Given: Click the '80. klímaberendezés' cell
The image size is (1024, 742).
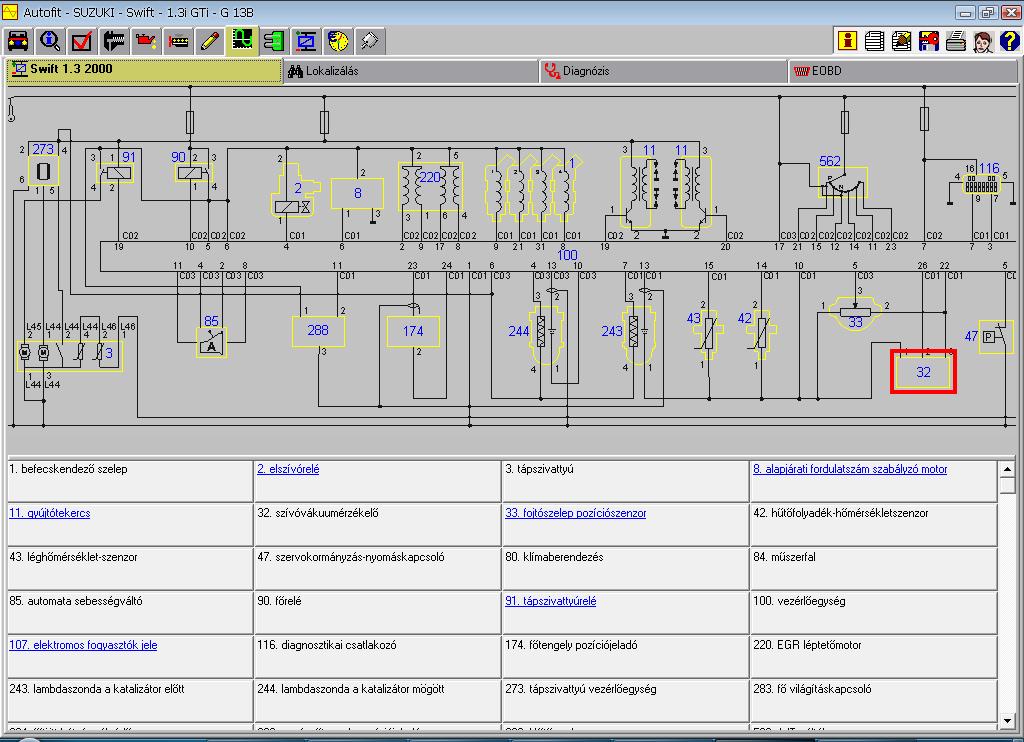Looking at the screenshot, I should 626,568.
